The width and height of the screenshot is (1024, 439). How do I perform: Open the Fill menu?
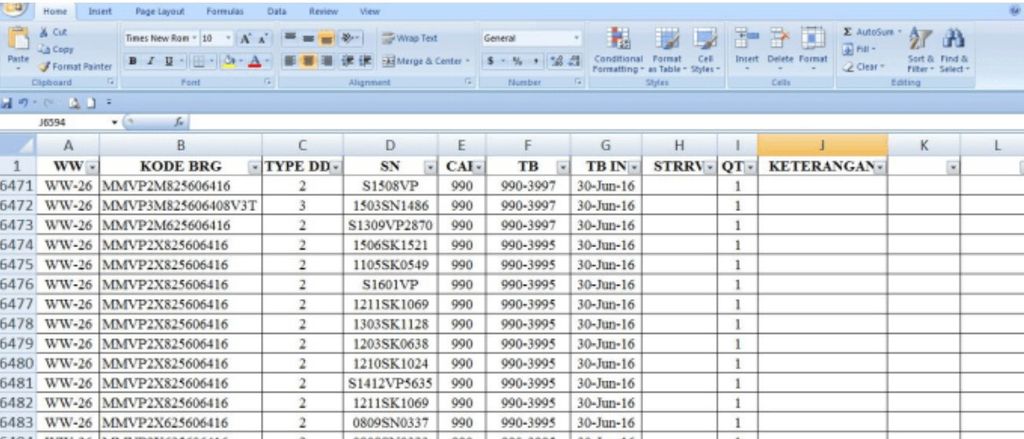coord(857,49)
